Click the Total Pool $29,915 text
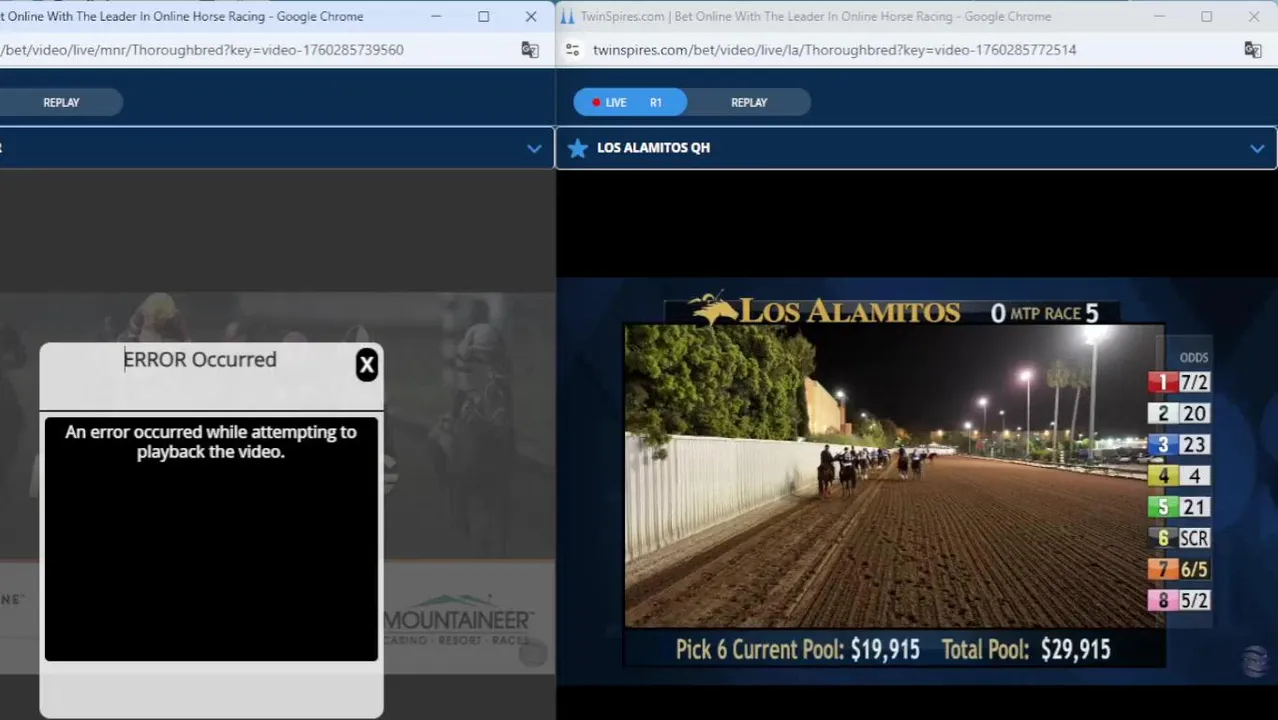1278x720 pixels. coord(1026,649)
